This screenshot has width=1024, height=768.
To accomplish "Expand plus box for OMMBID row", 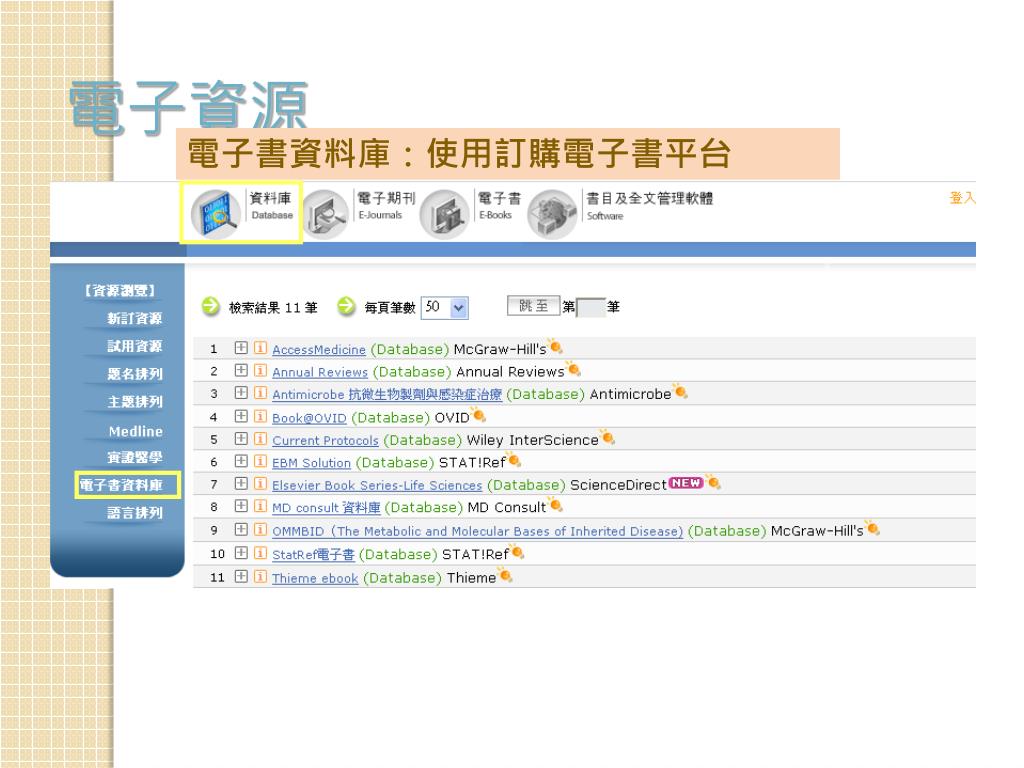I will [x=241, y=529].
